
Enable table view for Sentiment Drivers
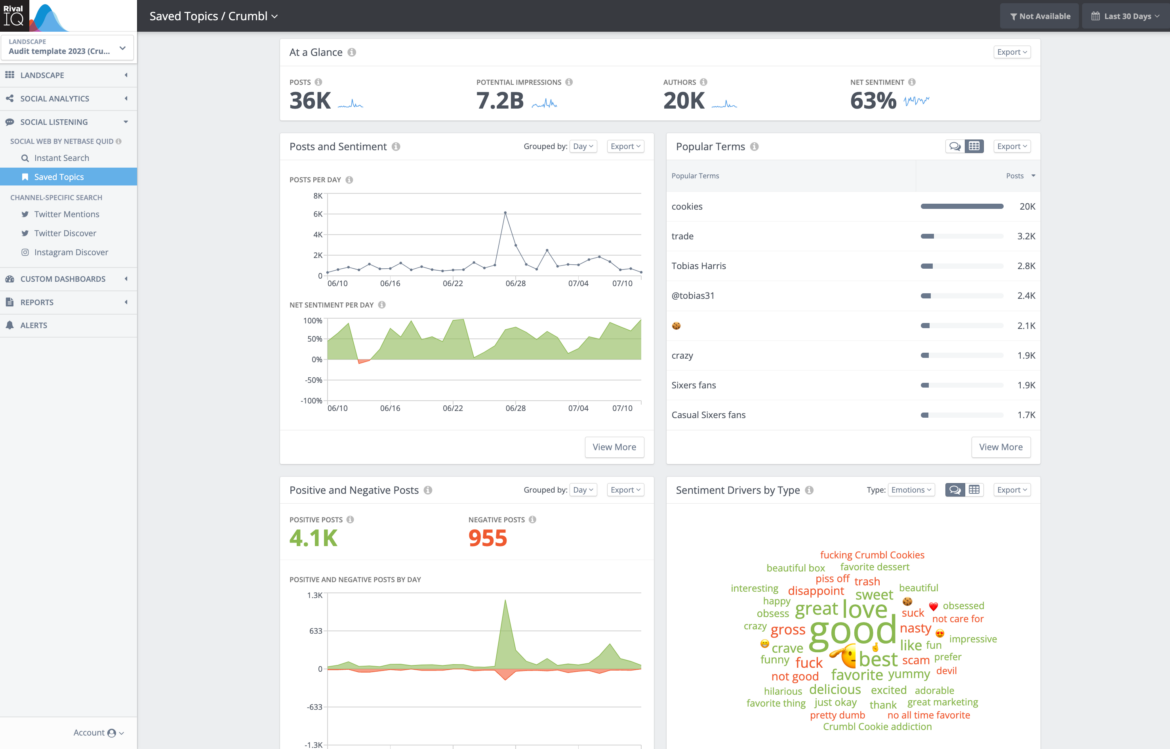click(x=974, y=489)
